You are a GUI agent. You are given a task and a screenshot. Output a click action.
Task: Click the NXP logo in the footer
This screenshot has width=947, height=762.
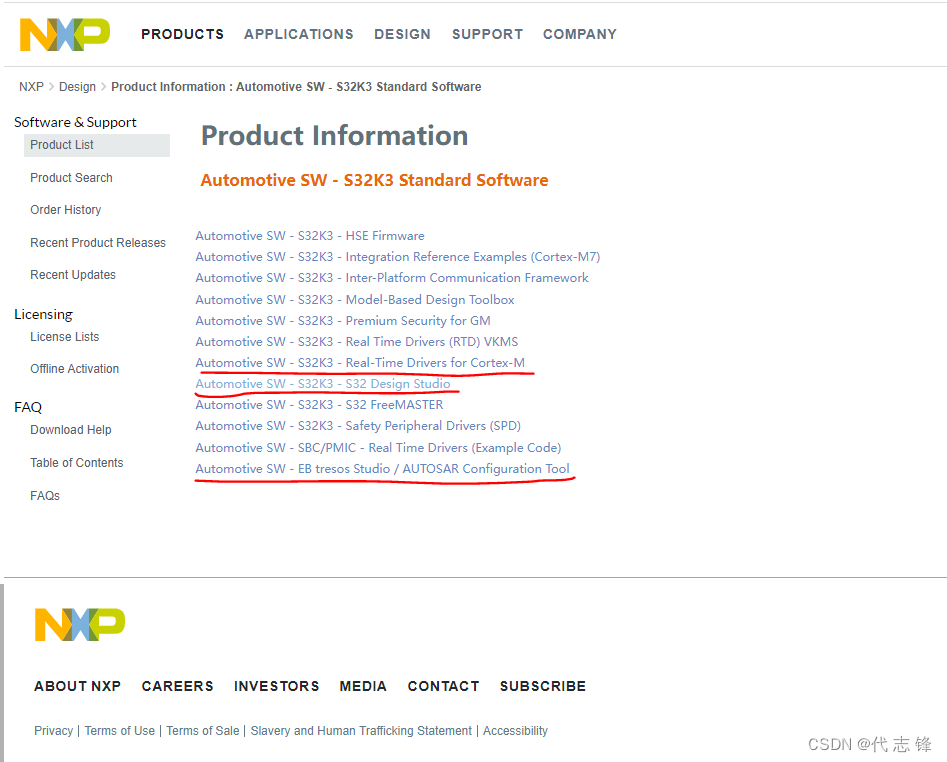point(80,624)
